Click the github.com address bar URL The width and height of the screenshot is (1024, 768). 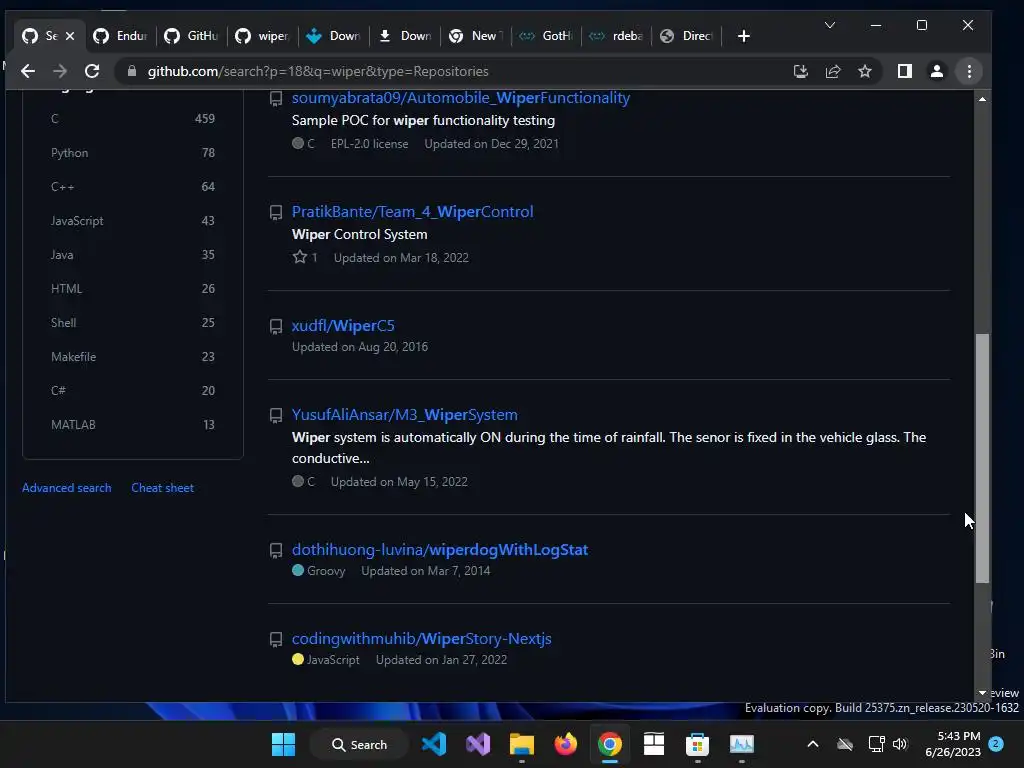(318, 71)
